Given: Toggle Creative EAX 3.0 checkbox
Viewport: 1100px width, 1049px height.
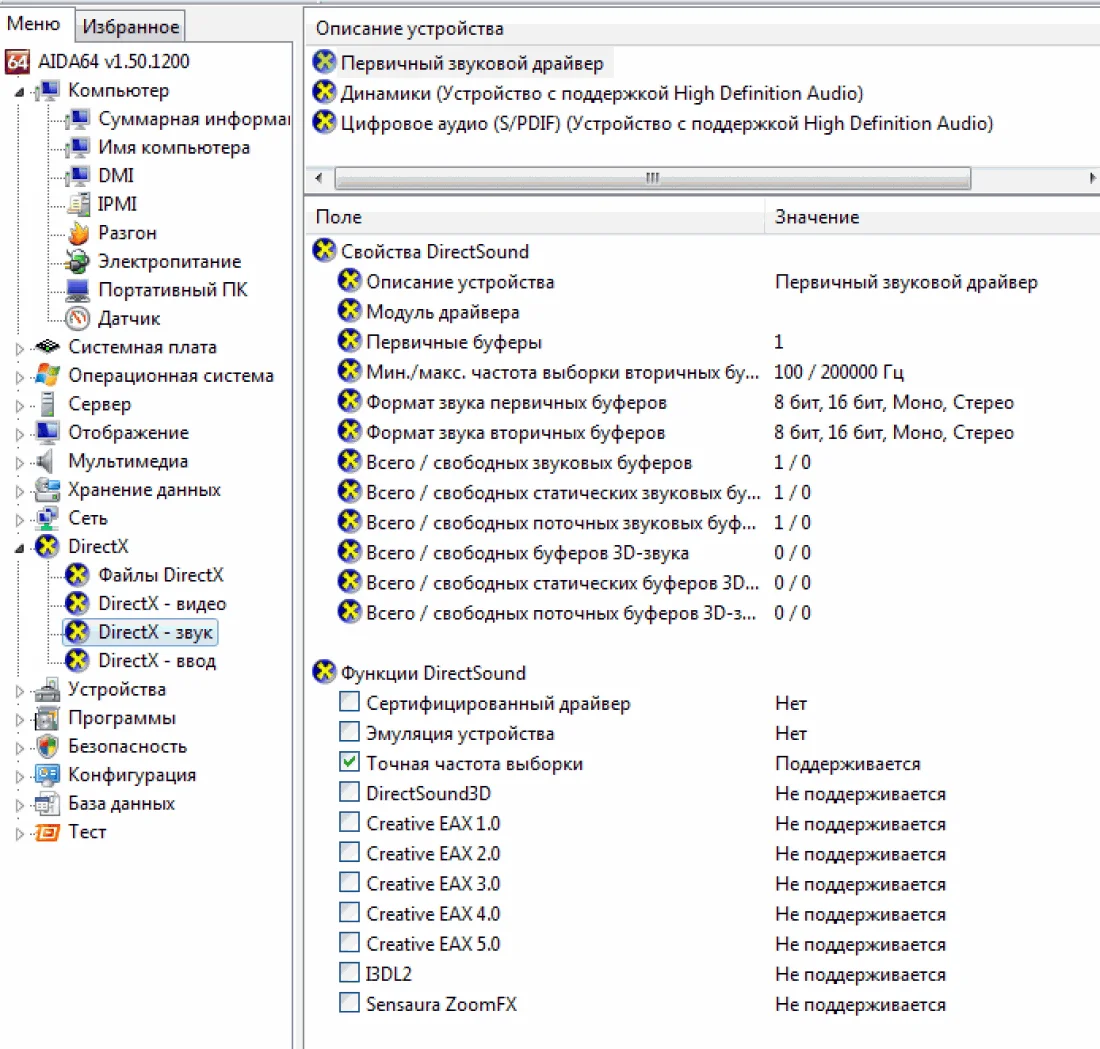Looking at the screenshot, I should 349,883.
